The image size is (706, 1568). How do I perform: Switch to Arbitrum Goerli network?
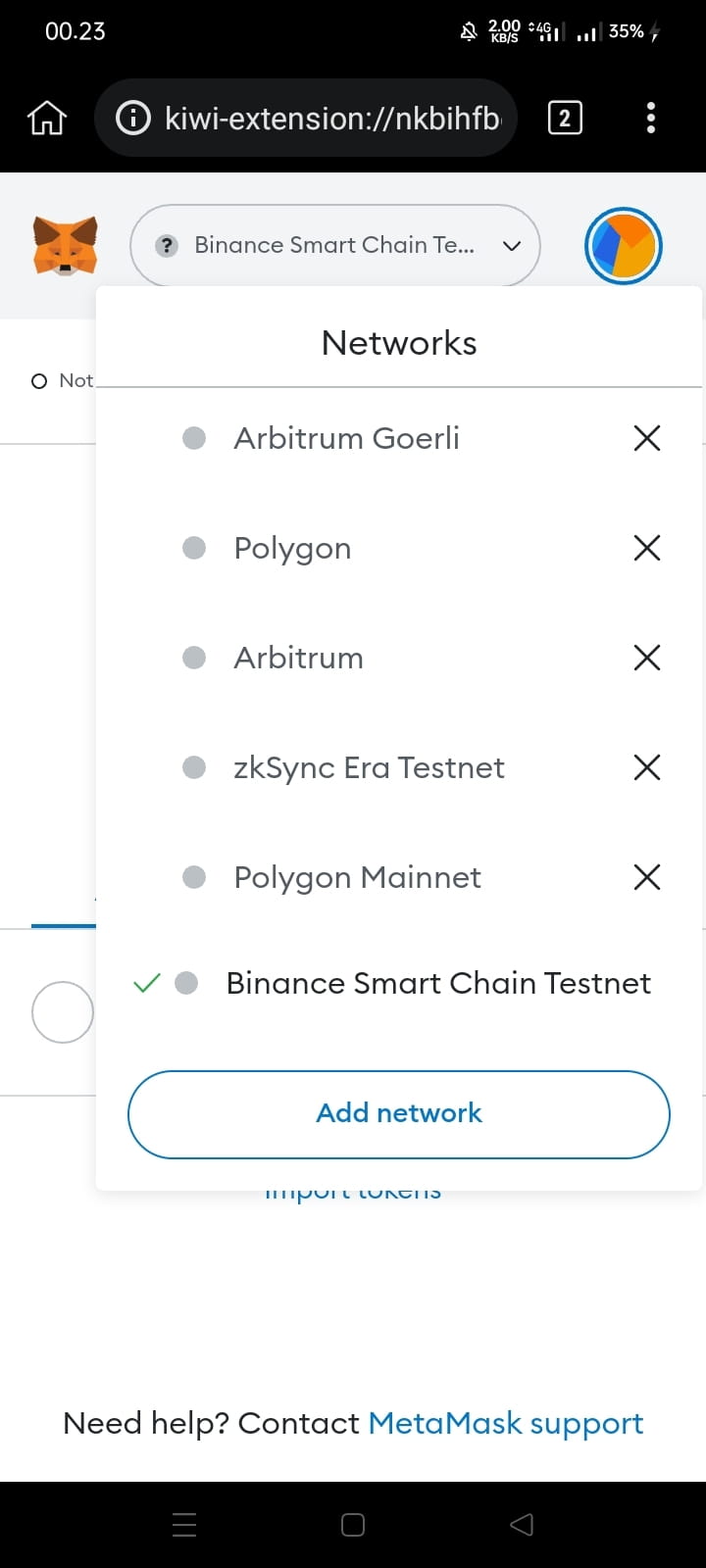(x=346, y=438)
